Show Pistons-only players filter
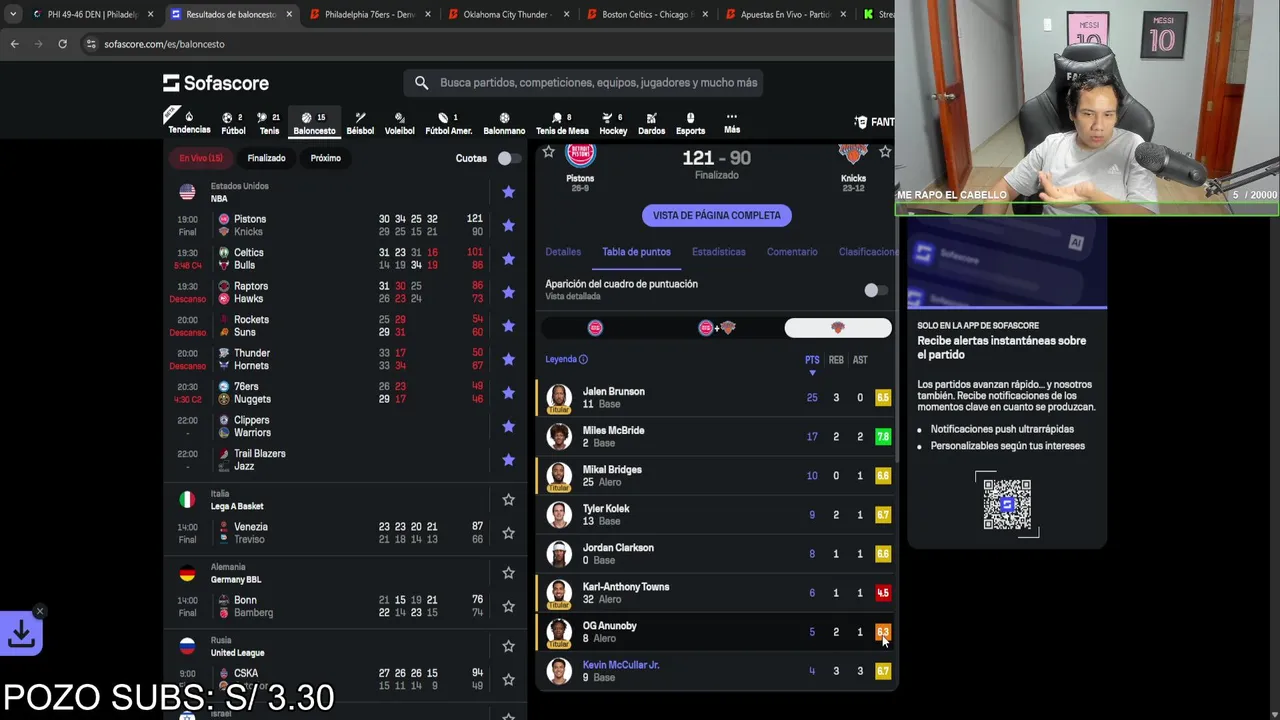 (595, 328)
